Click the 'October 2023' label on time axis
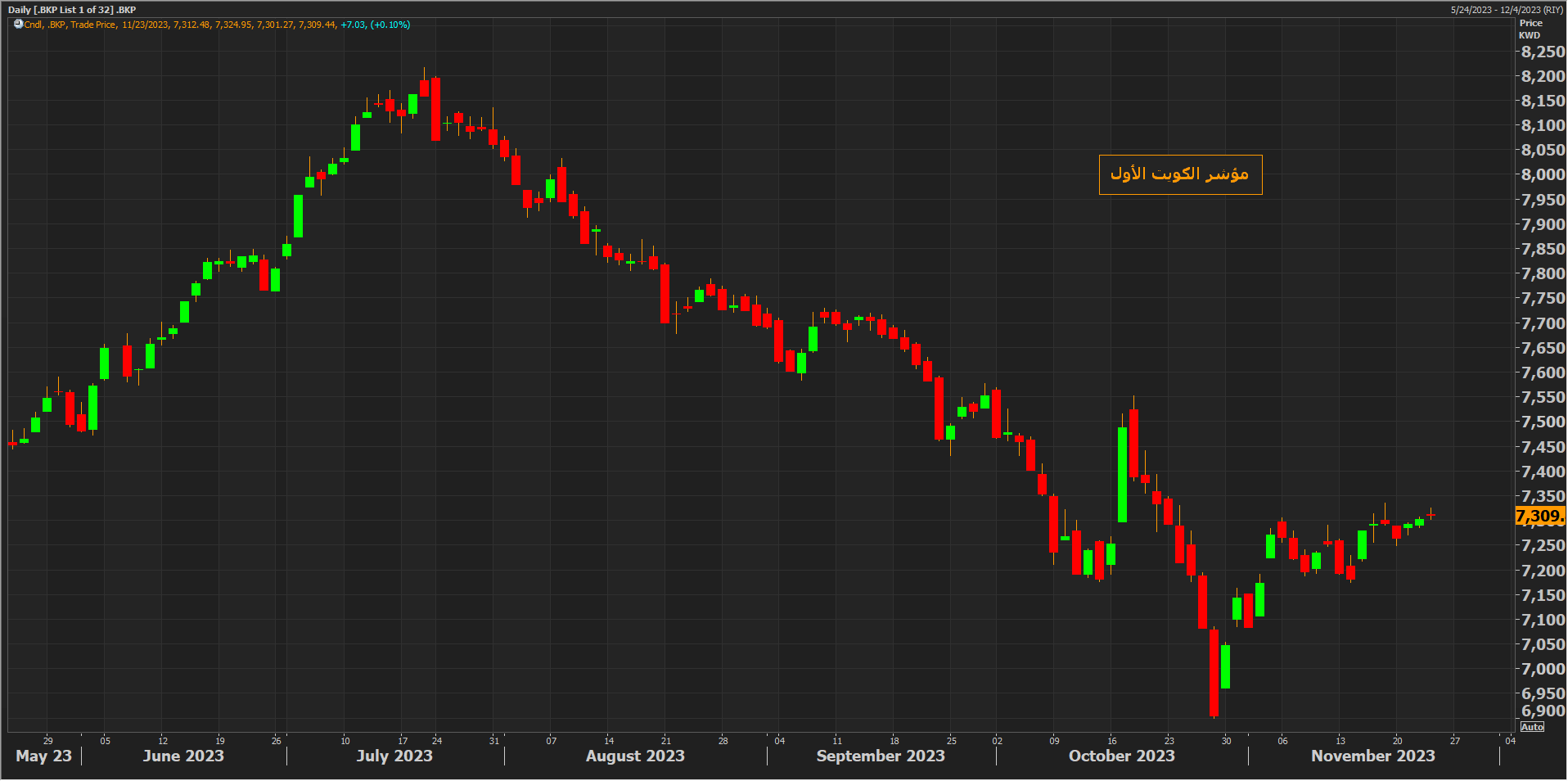This screenshot has height=781, width=1568. tap(1121, 756)
